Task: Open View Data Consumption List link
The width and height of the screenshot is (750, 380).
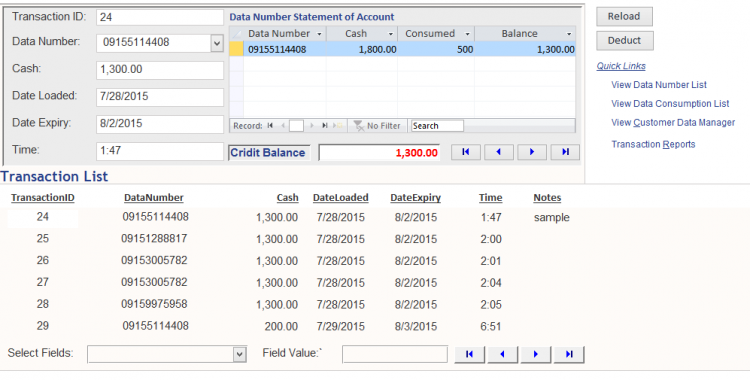Action: coord(670,103)
